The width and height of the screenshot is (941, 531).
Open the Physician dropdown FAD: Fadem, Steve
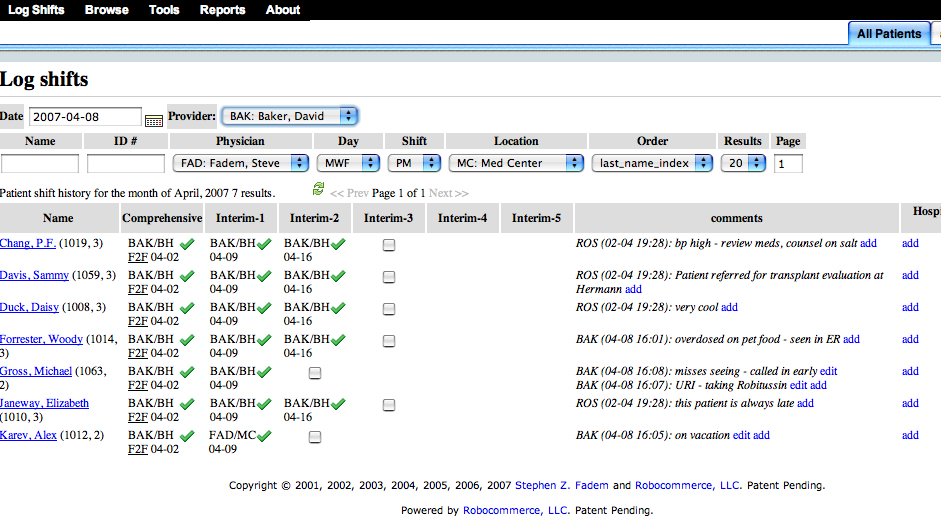pyautogui.click(x=241, y=163)
